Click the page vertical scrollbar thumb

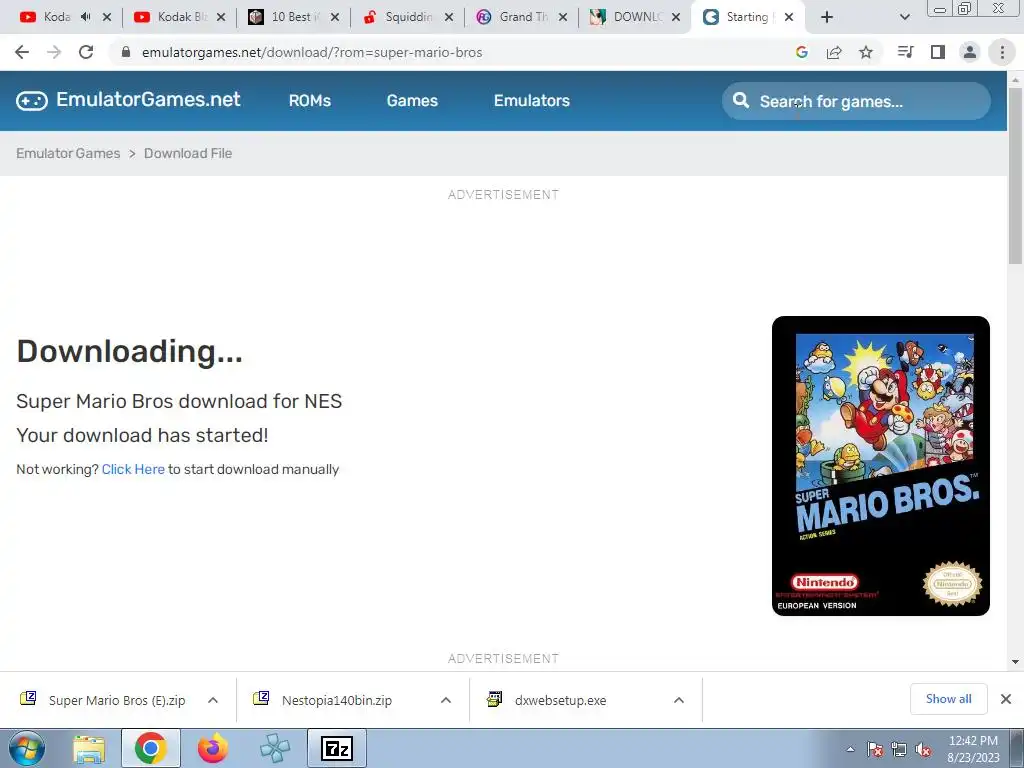coord(1015,175)
